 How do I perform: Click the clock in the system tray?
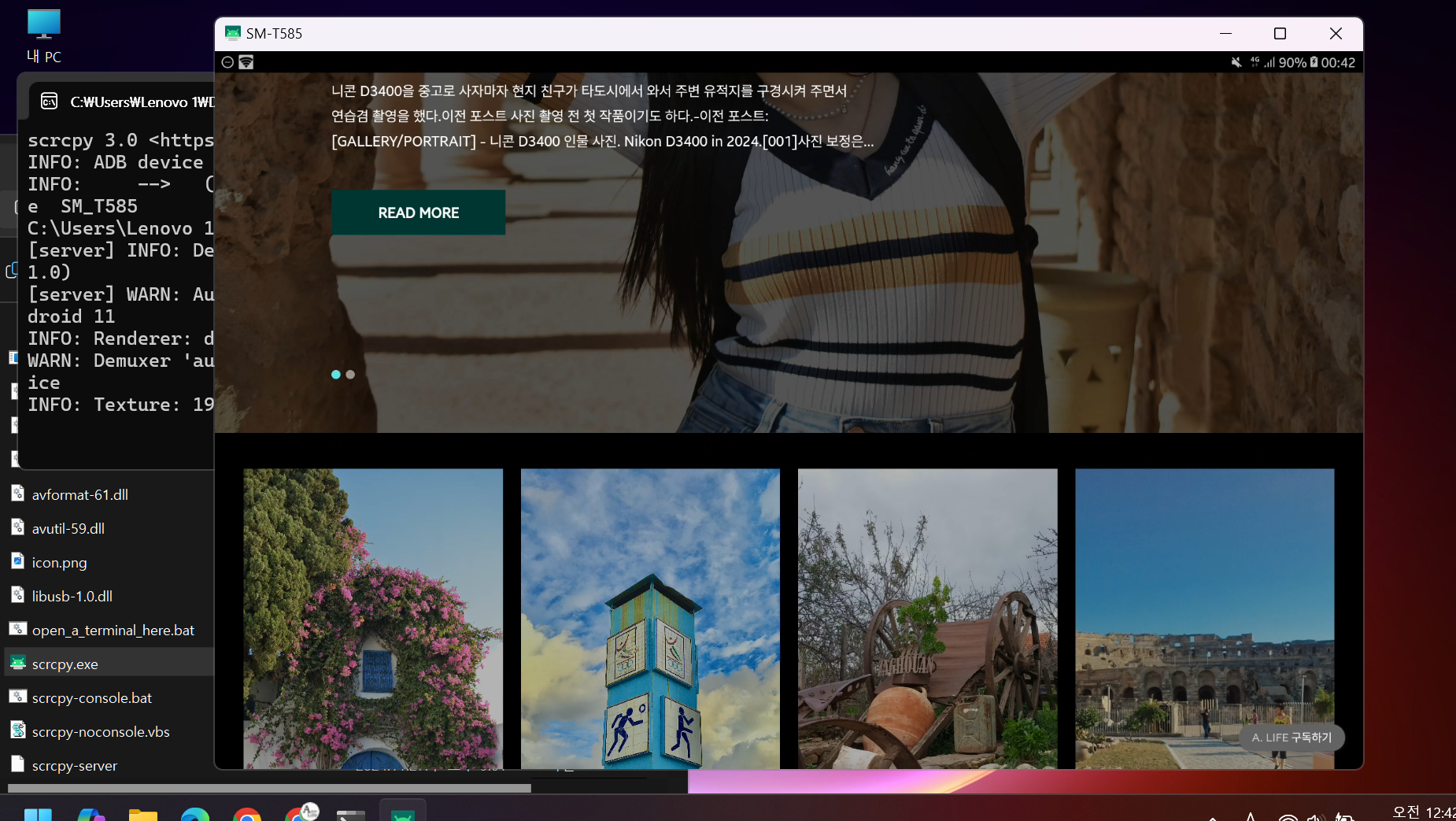(1425, 812)
